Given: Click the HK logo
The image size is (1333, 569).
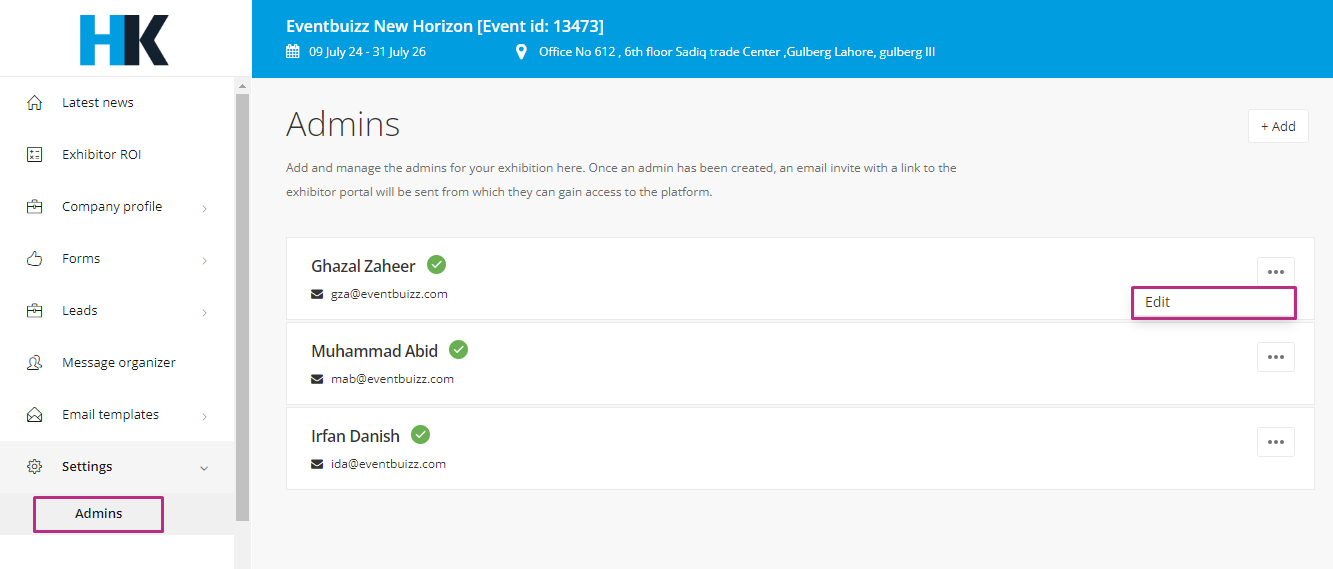Looking at the screenshot, I should click(124, 40).
